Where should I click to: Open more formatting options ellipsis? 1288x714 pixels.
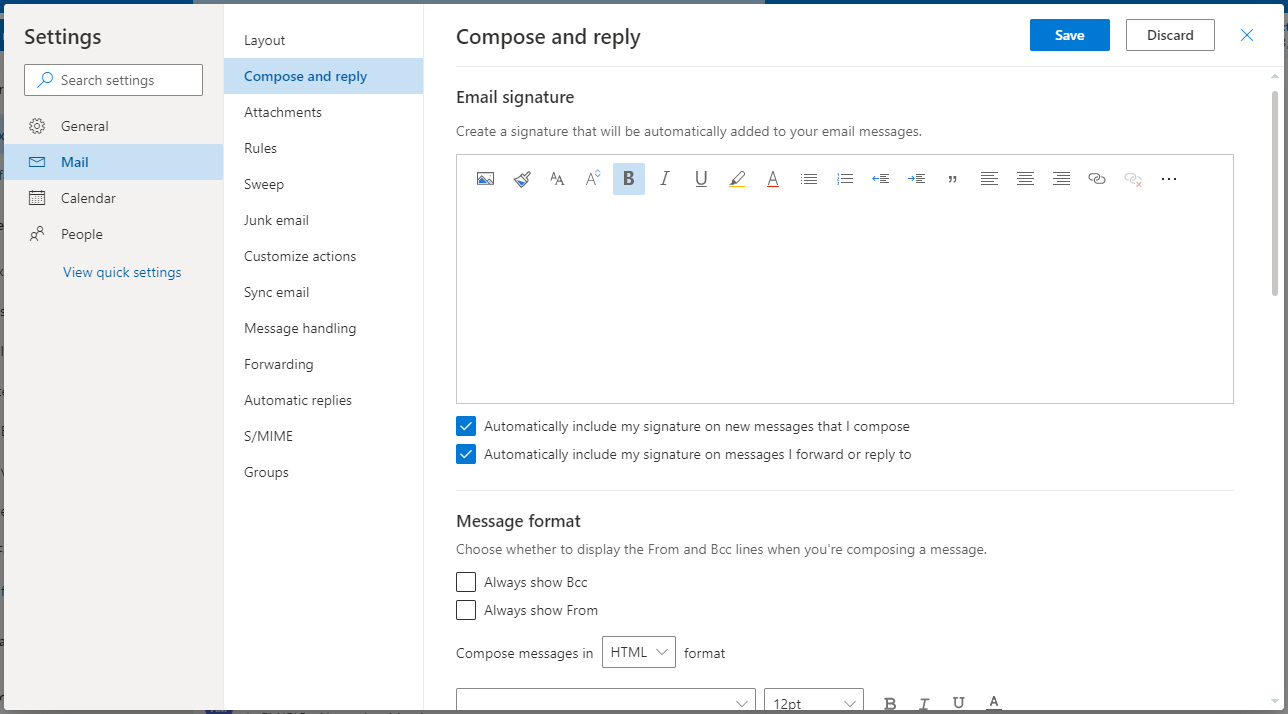(x=1169, y=179)
